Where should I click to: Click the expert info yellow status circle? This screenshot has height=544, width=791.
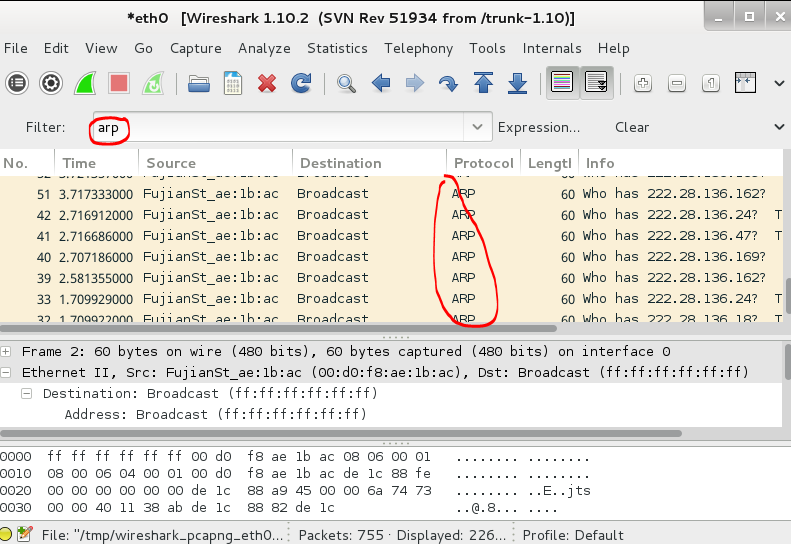tap(6, 534)
